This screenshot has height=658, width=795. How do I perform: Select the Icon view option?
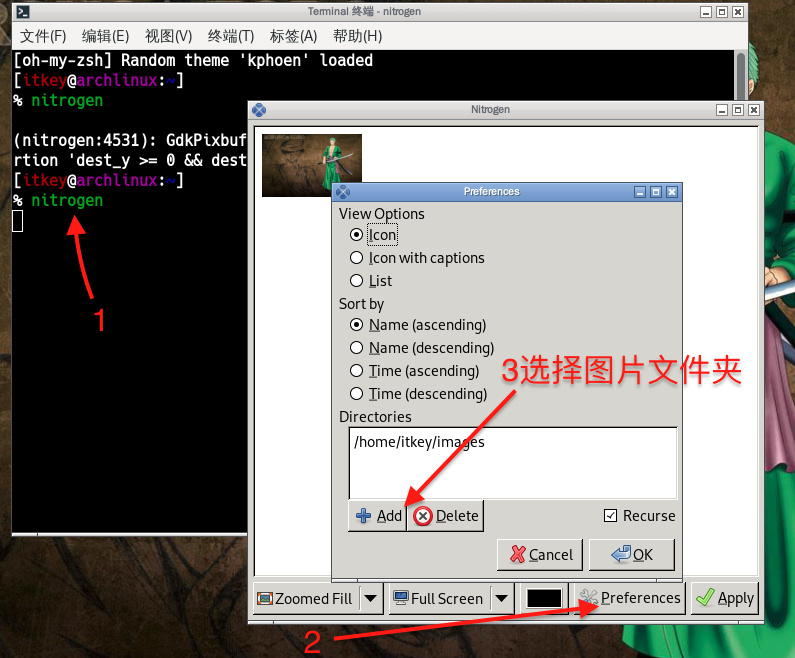[x=373, y=235]
